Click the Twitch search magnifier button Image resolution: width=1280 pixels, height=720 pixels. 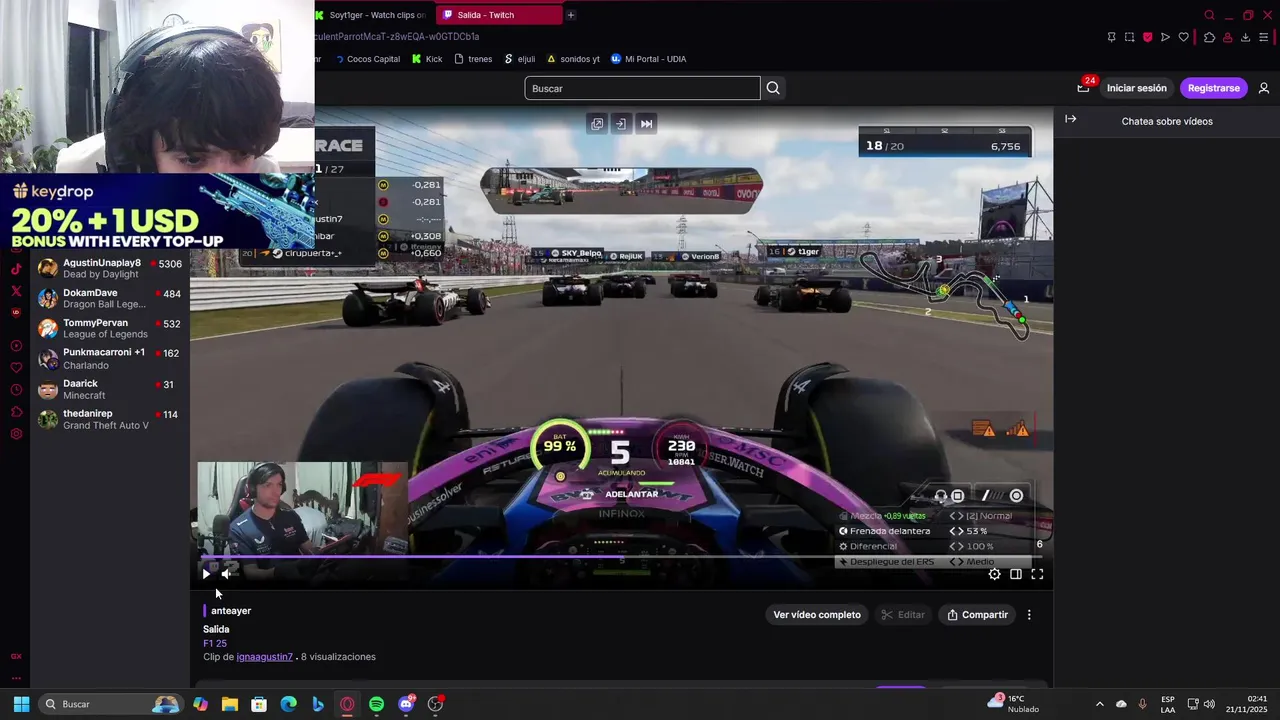[x=773, y=88]
